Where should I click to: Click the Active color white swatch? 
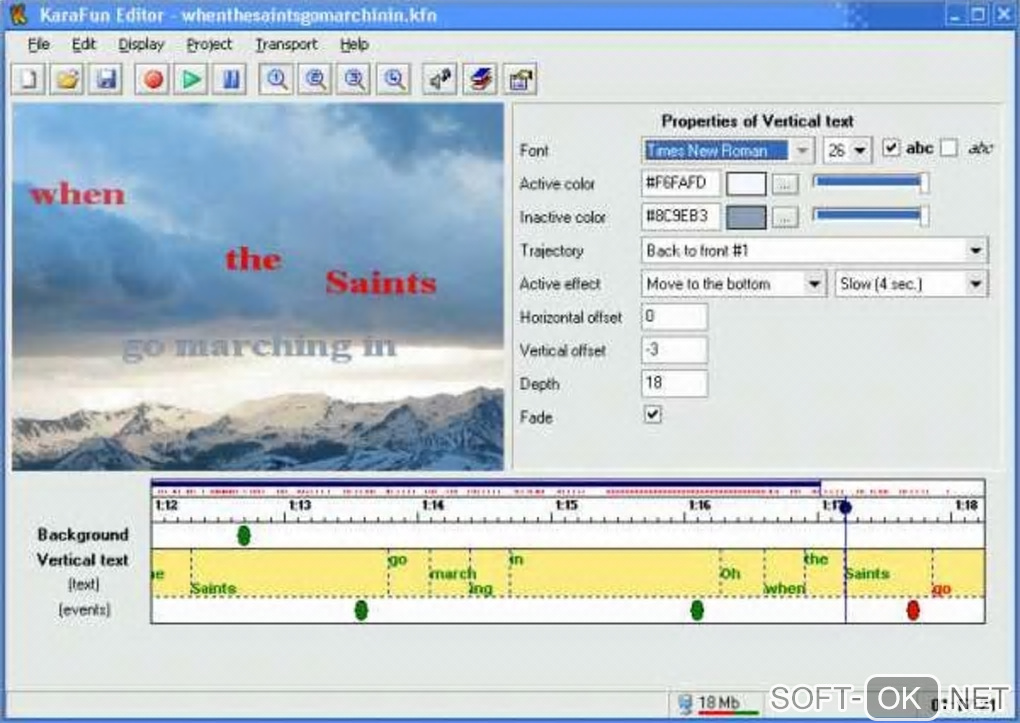coord(745,184)
